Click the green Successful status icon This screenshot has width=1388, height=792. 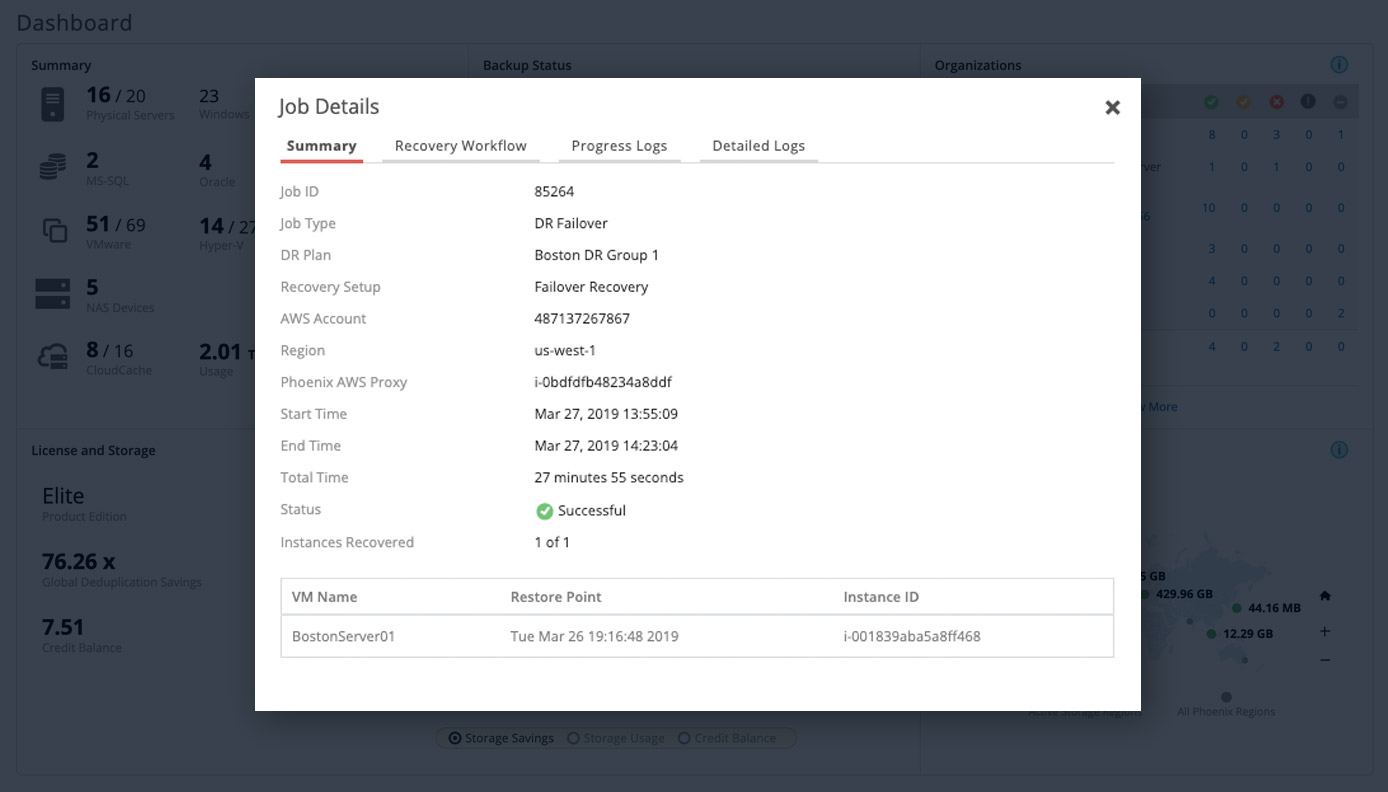point(544,511)
